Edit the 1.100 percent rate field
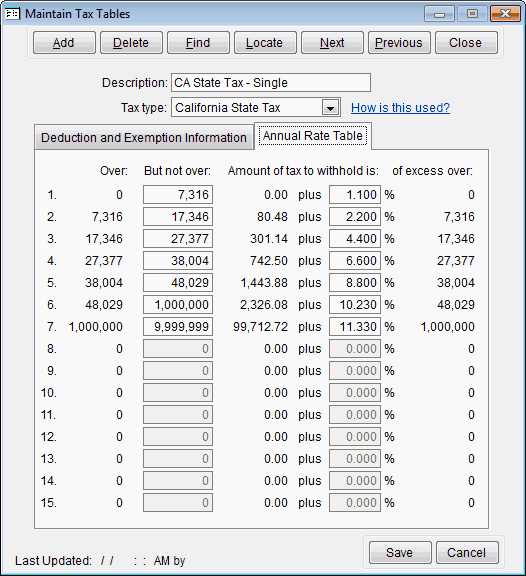 [x=355, y=195]
